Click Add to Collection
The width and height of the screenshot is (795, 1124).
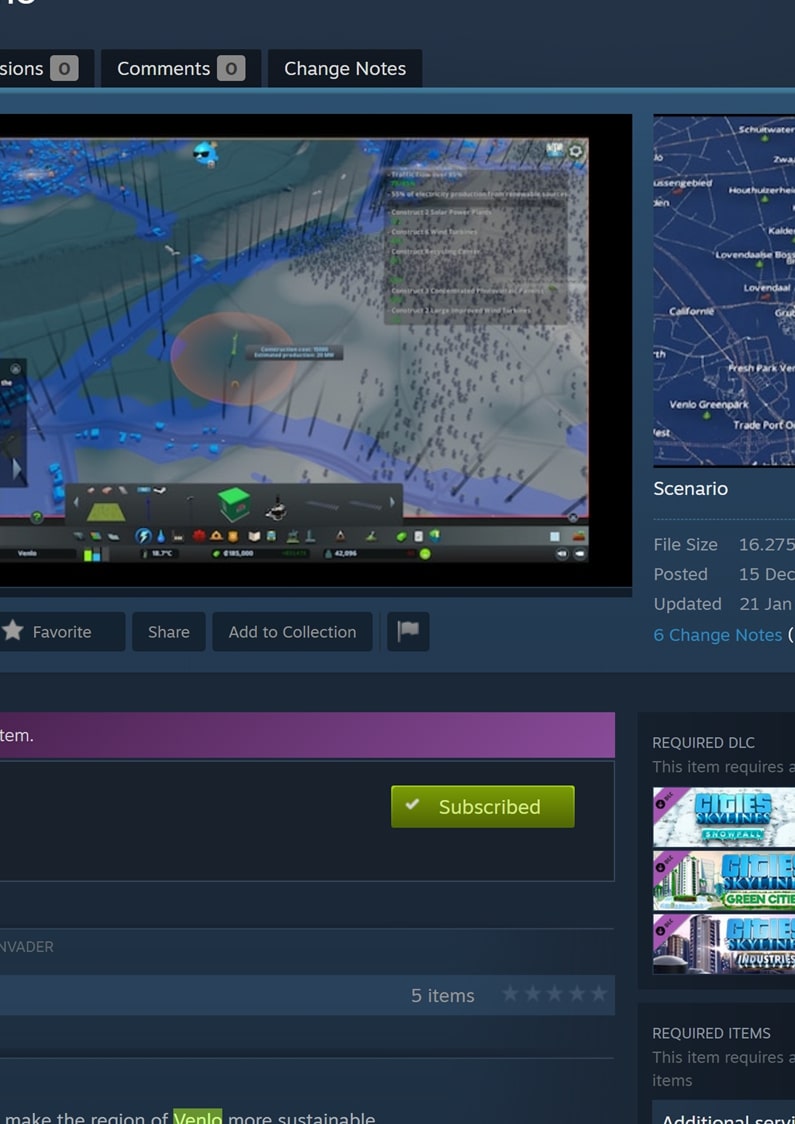[x=292, y=632]
